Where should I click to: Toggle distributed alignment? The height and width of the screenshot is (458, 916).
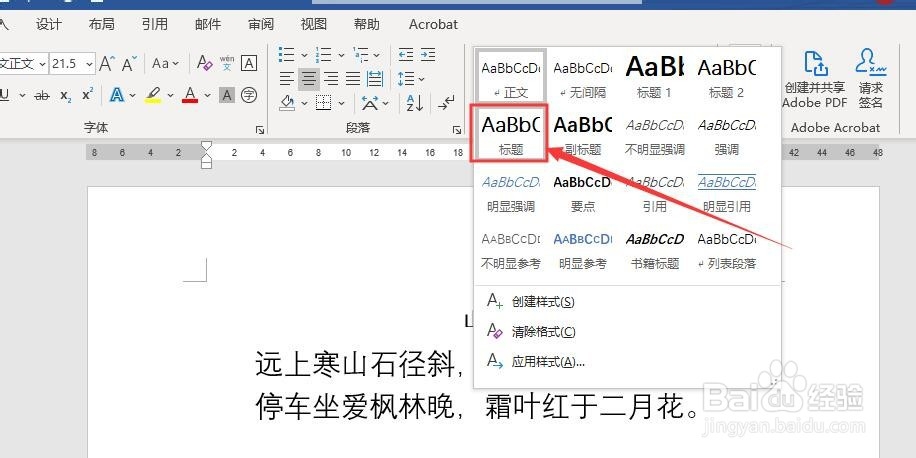(375, 78)
